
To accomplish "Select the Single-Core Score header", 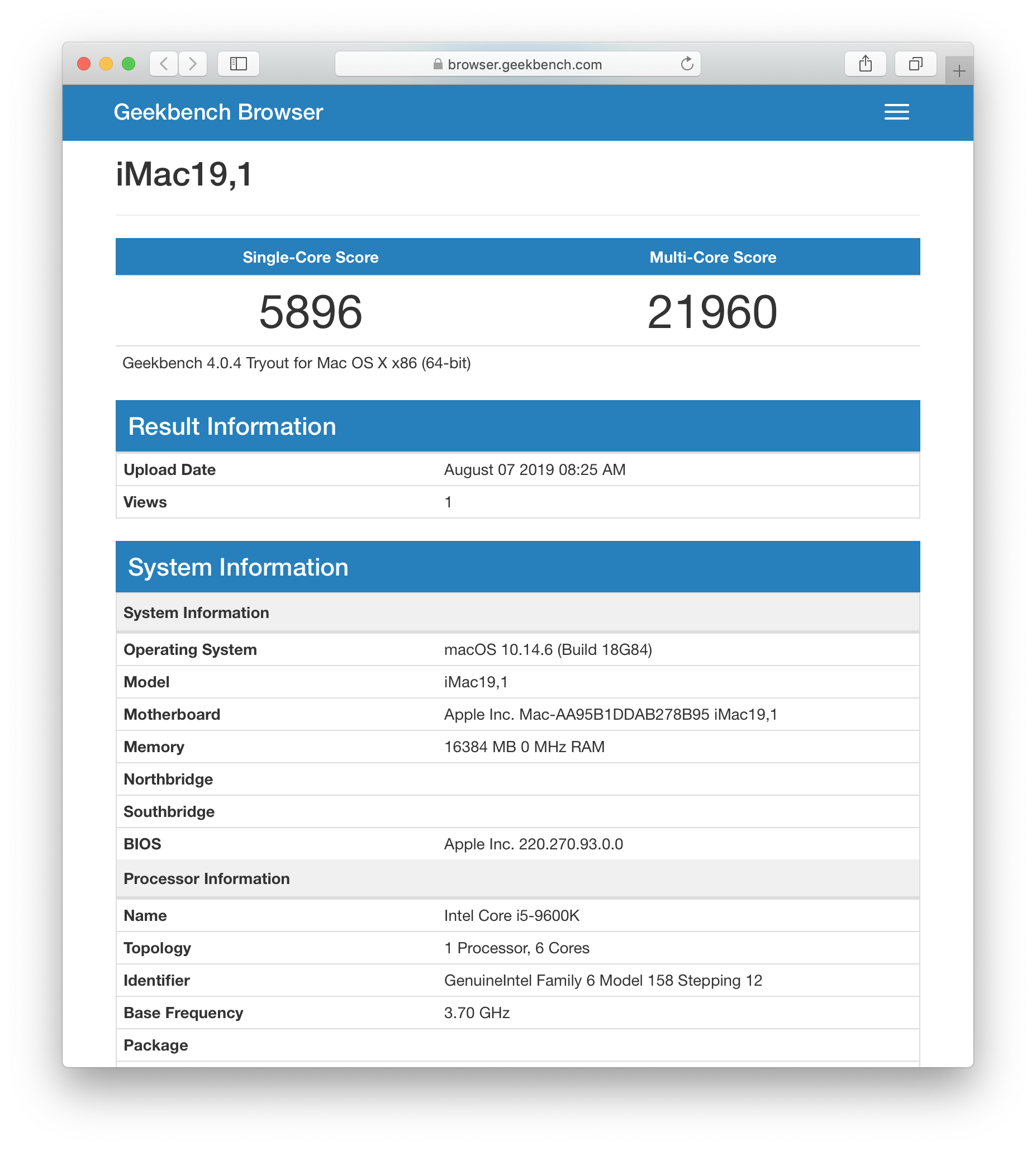I will coord(311,258).
